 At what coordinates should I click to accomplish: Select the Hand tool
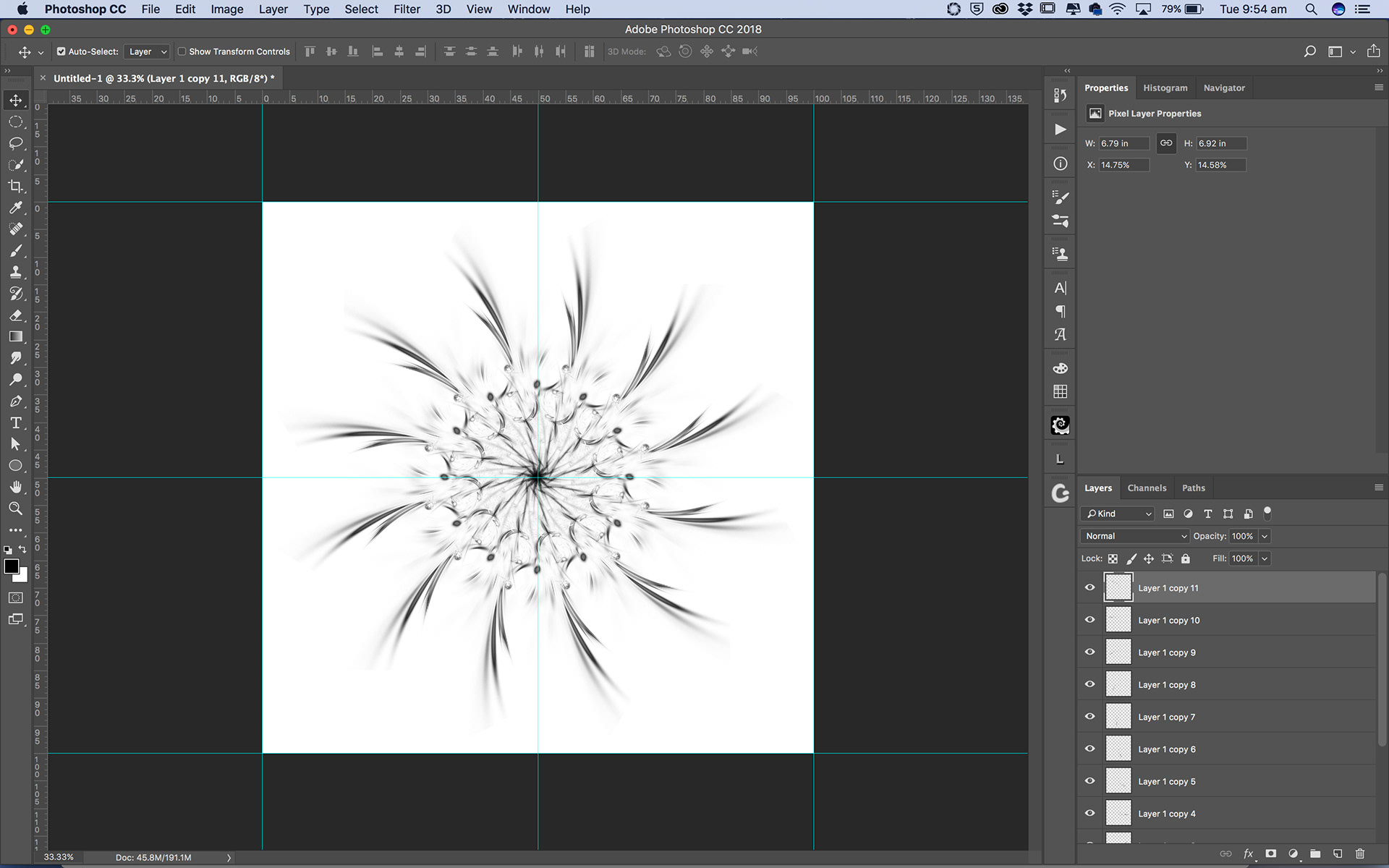tap(16, 487)
